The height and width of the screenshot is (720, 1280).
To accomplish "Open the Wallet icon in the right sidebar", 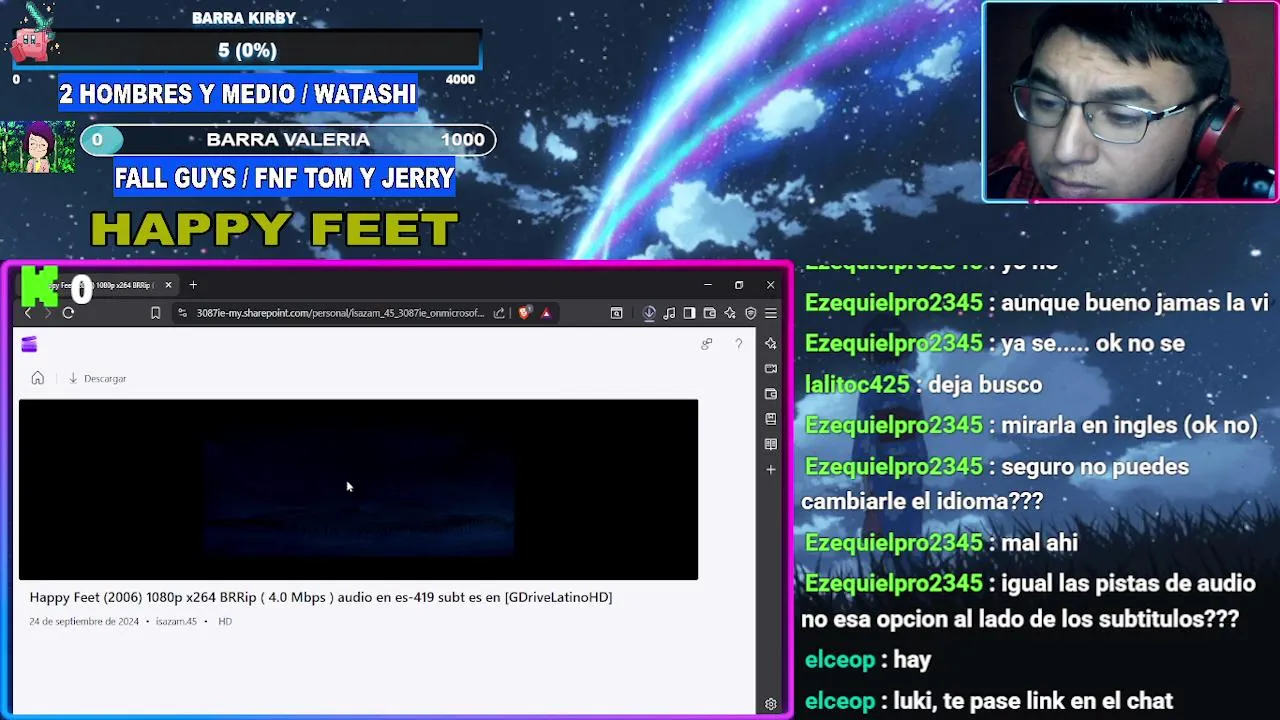I will click(770, 394).
